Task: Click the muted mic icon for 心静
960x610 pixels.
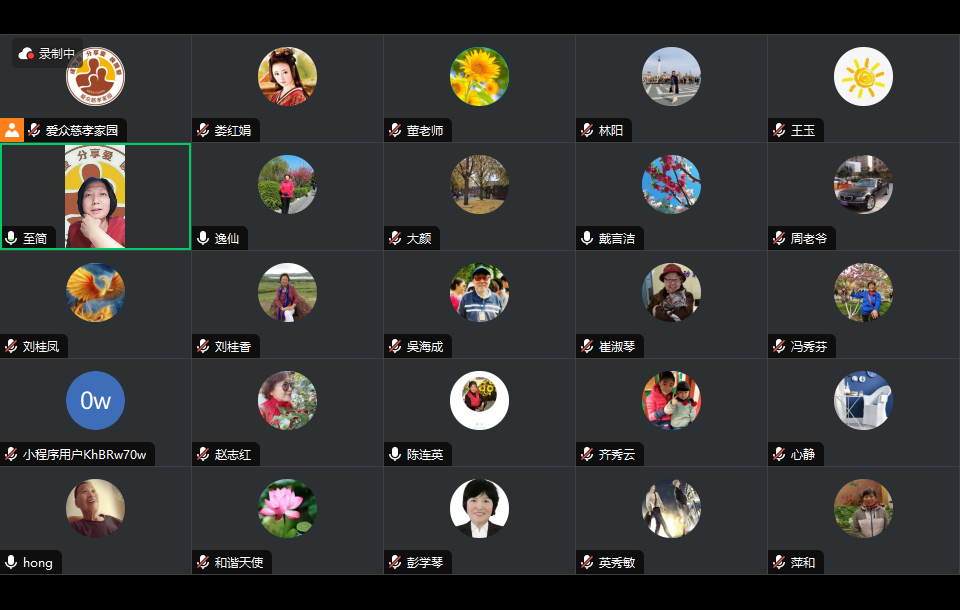Action: point(779,454)
